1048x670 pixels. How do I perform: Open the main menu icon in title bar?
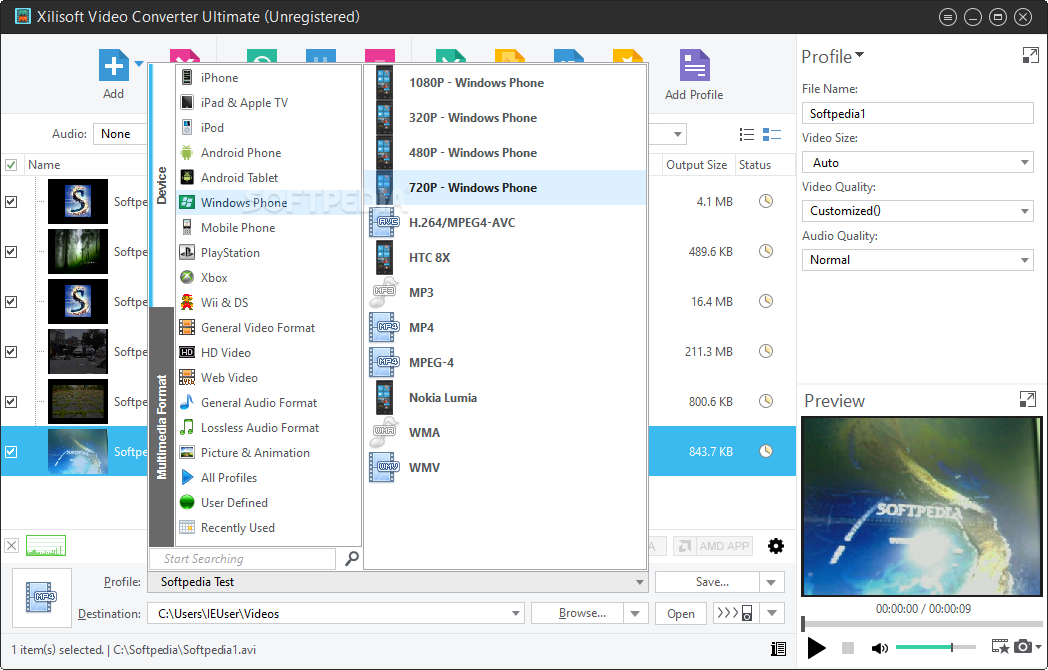pos(947,17)
